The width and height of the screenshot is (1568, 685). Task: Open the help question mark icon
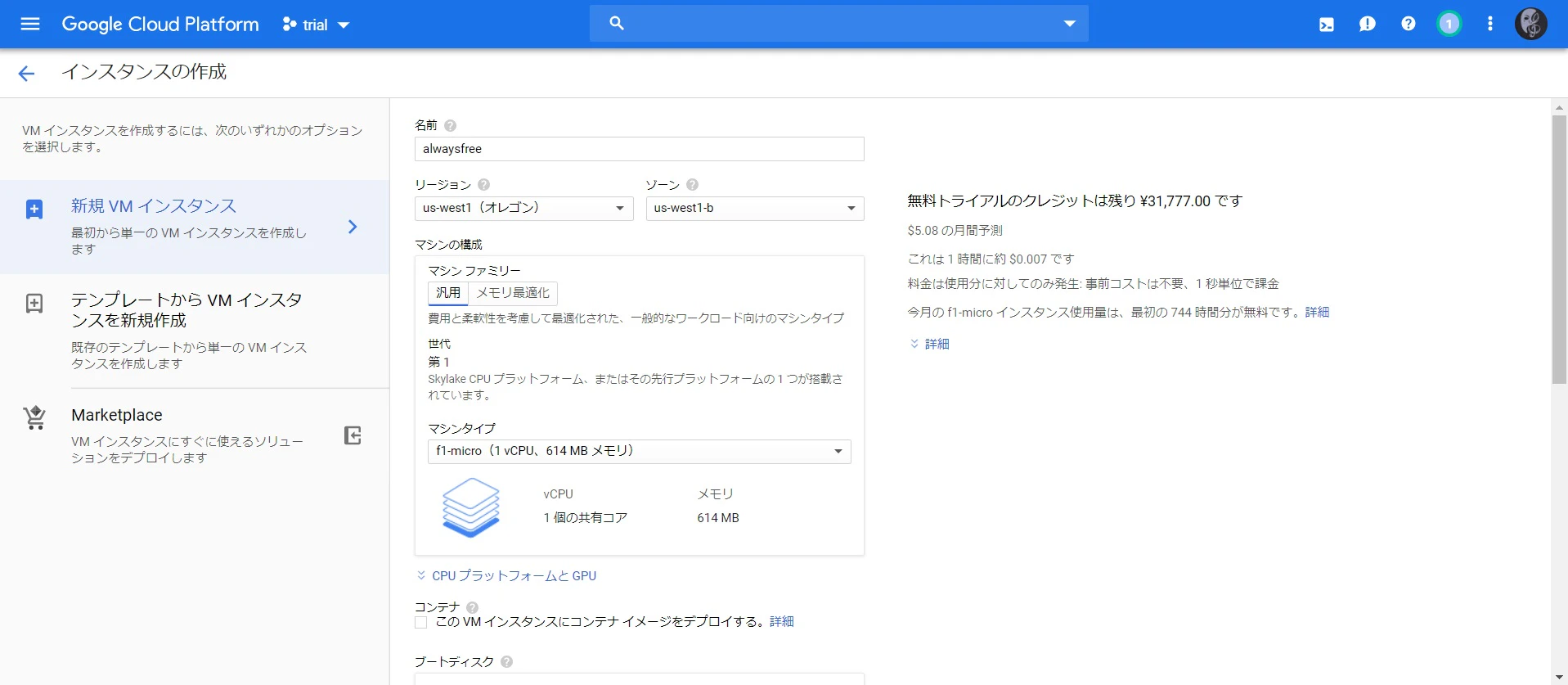point(1409,25)
